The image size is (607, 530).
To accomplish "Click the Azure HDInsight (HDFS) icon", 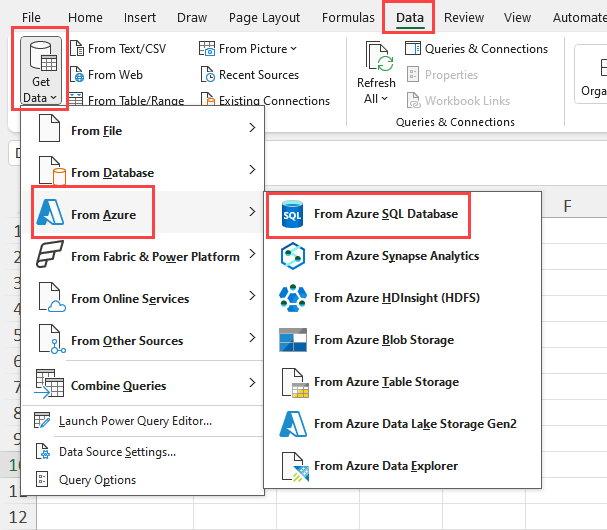I will (x=293, y=298).
